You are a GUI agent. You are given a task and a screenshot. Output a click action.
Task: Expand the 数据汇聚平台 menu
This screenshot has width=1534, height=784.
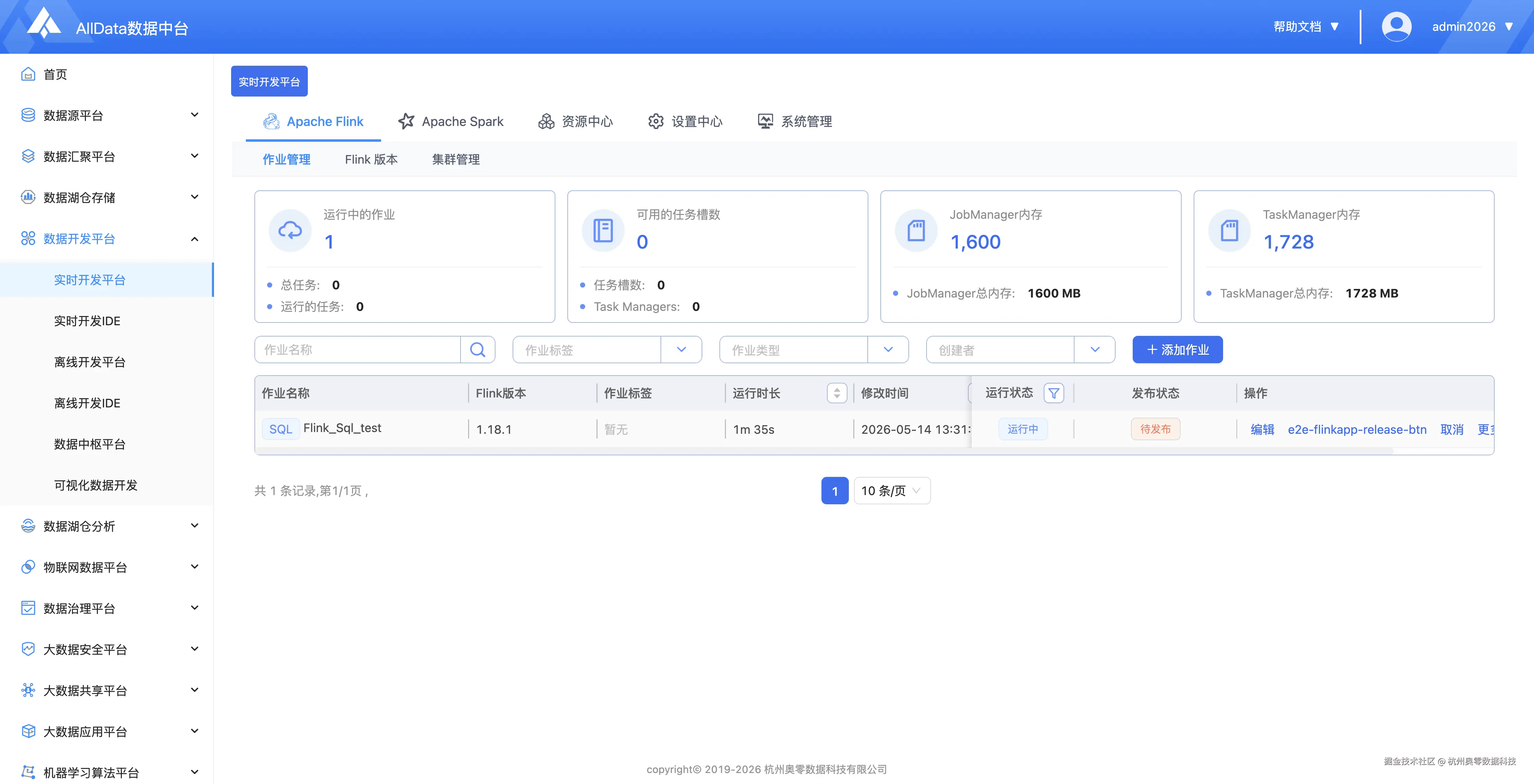194,156
